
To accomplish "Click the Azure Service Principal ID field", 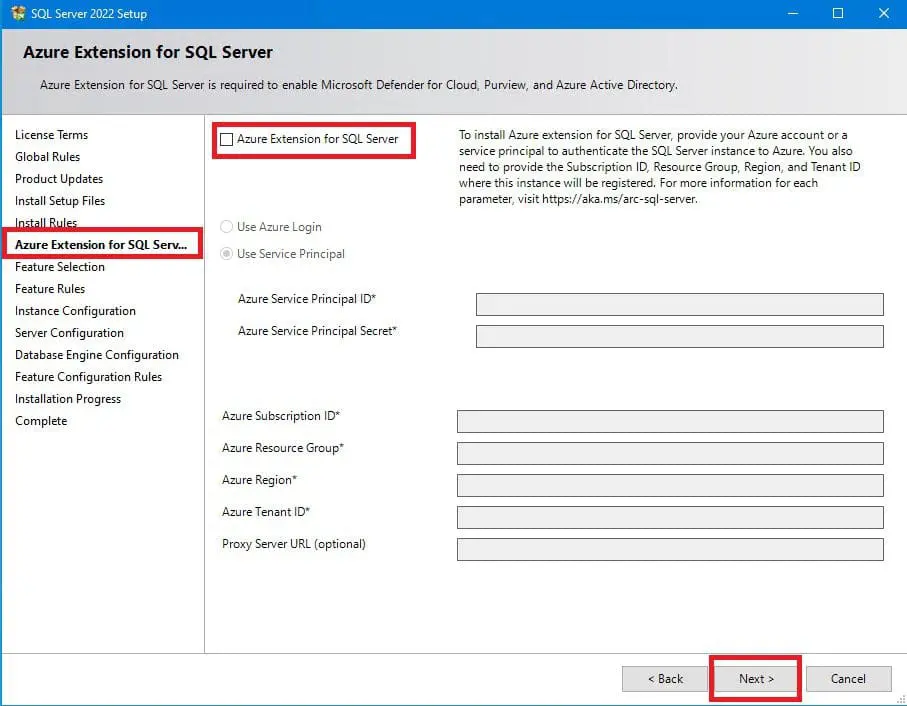I will (679, 304).
